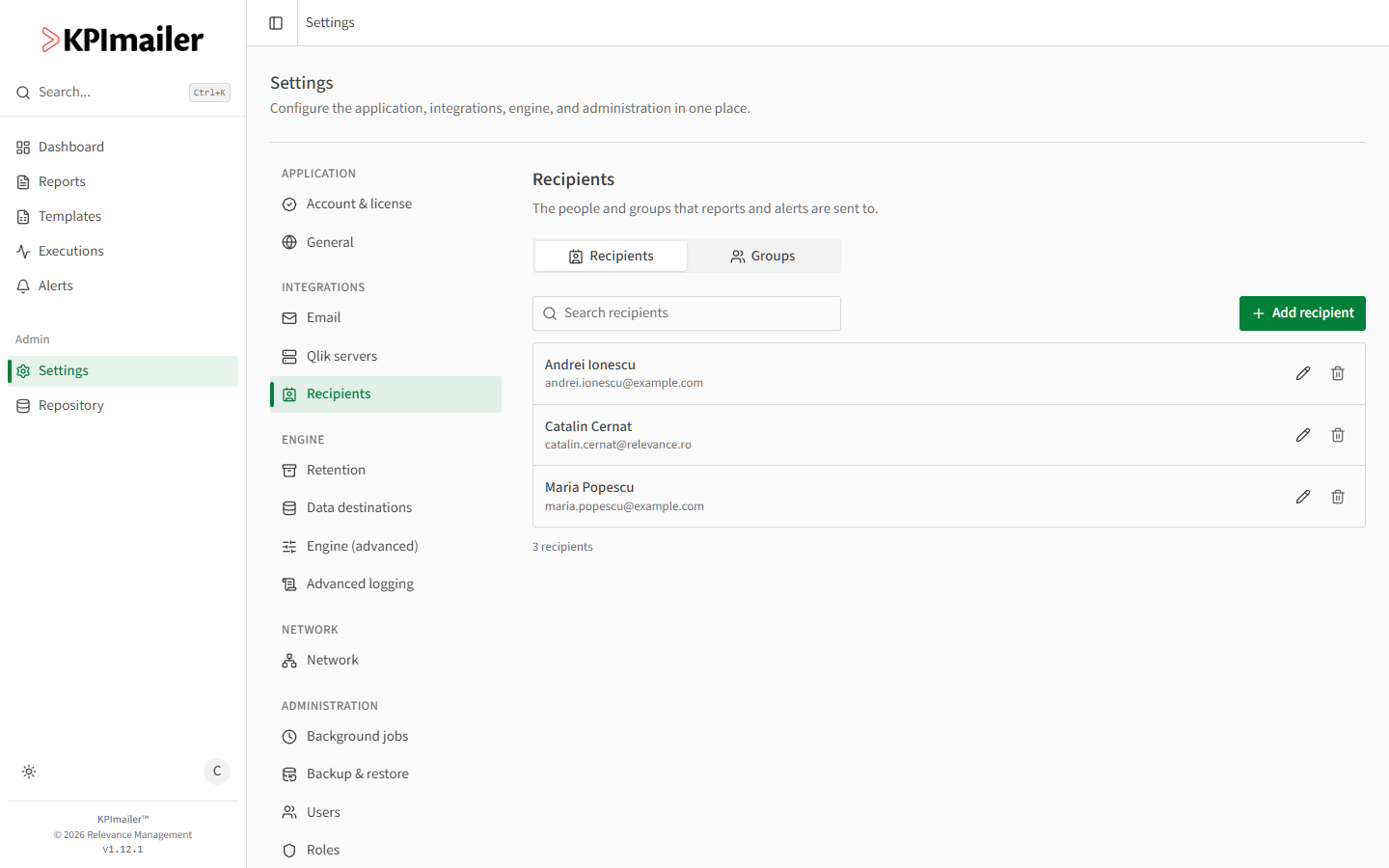Screen dimensions: 1389x868
Task: Select Settings in the Admin section
Action: click(x=123, y=370)
